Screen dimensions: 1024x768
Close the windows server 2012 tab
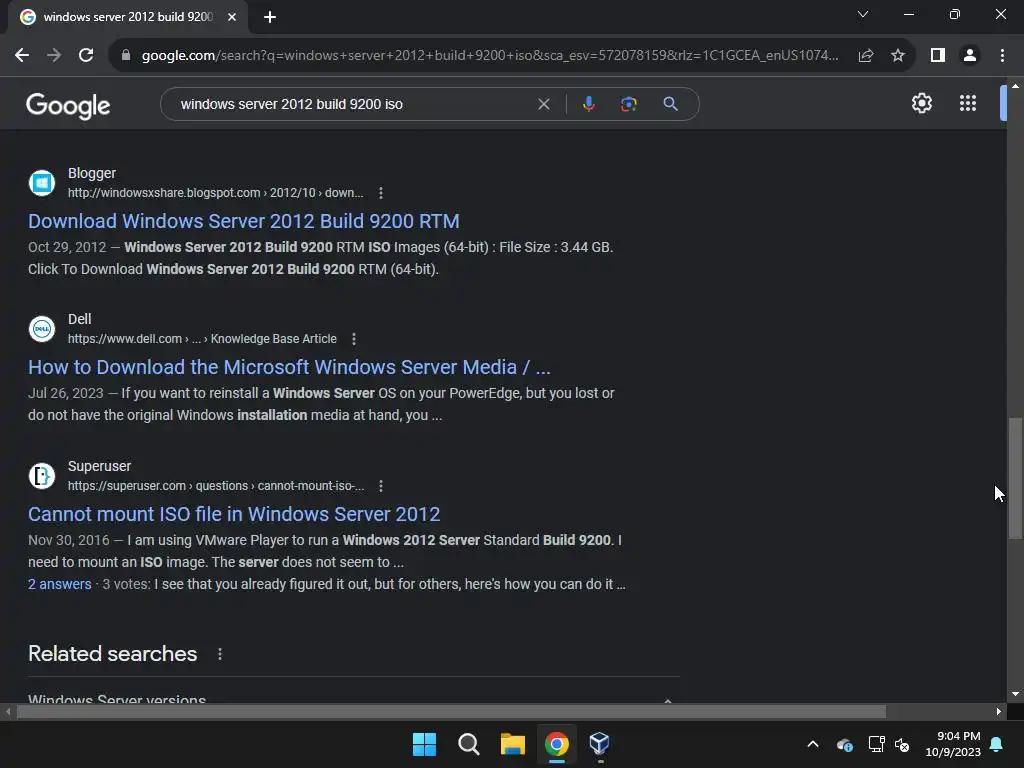(232, 17)
